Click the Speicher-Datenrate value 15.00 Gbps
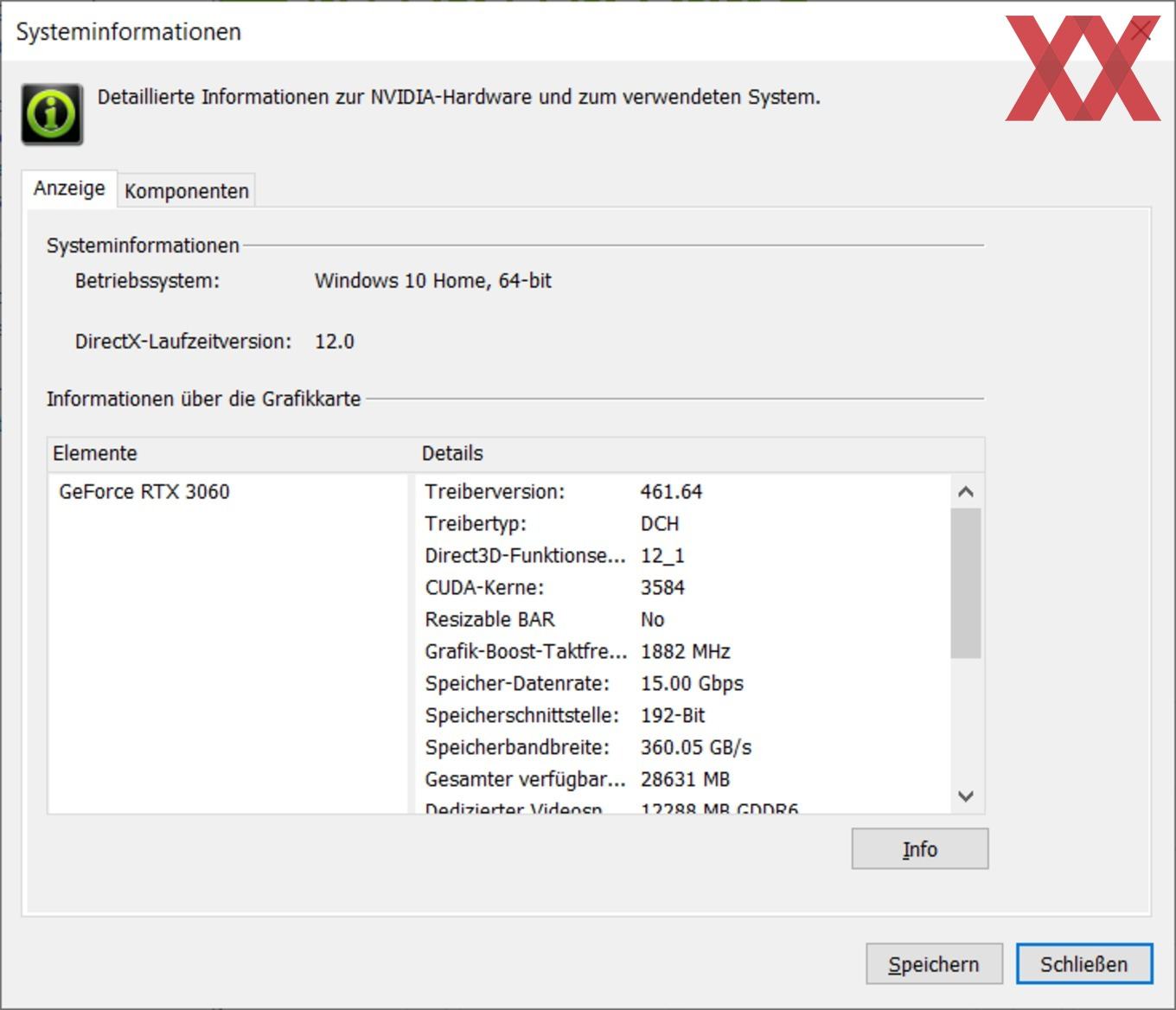This screenshot has width=1176, height=1010. tap(692, 684)
